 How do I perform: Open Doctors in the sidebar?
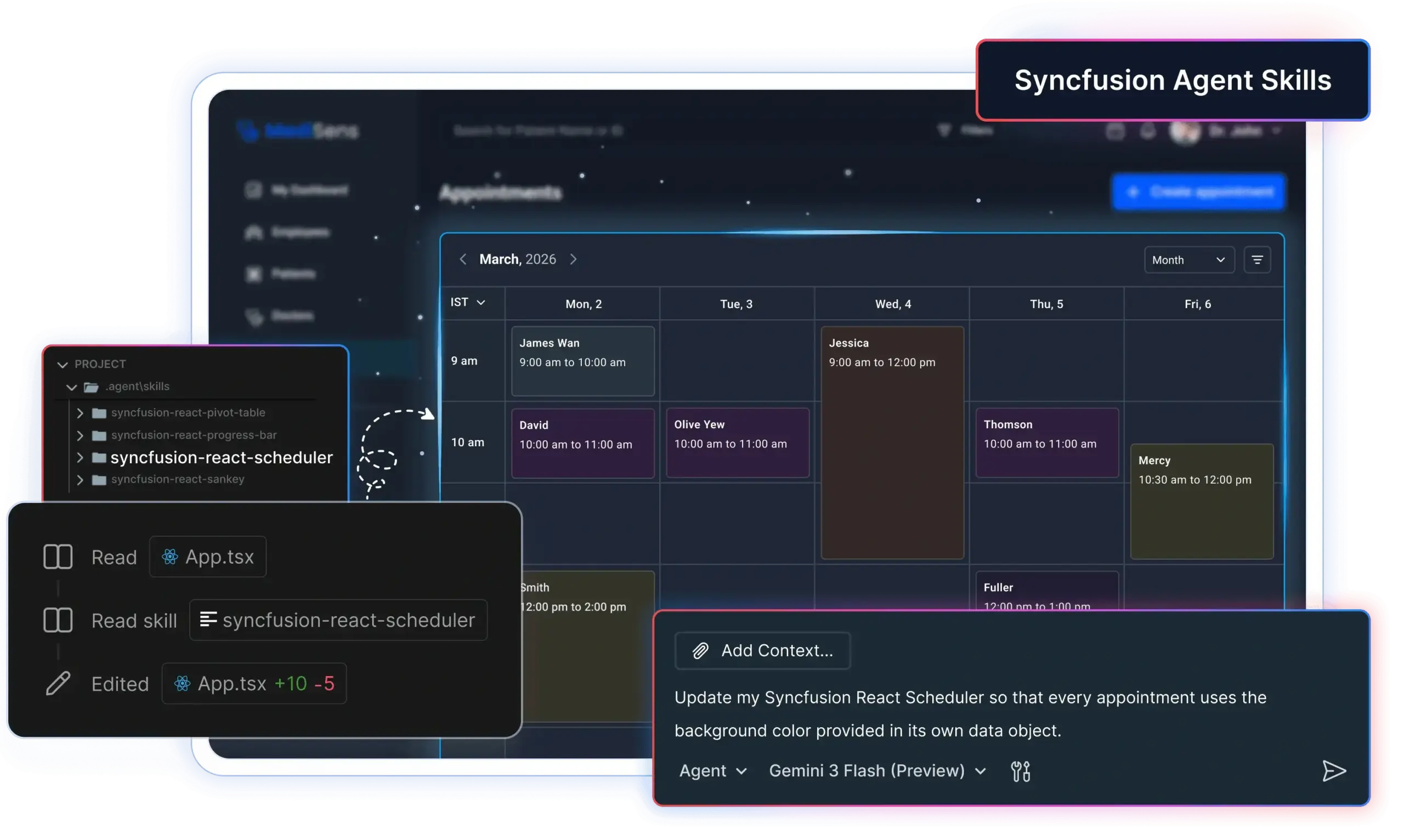pyautogui.click(x=279, y=315)
